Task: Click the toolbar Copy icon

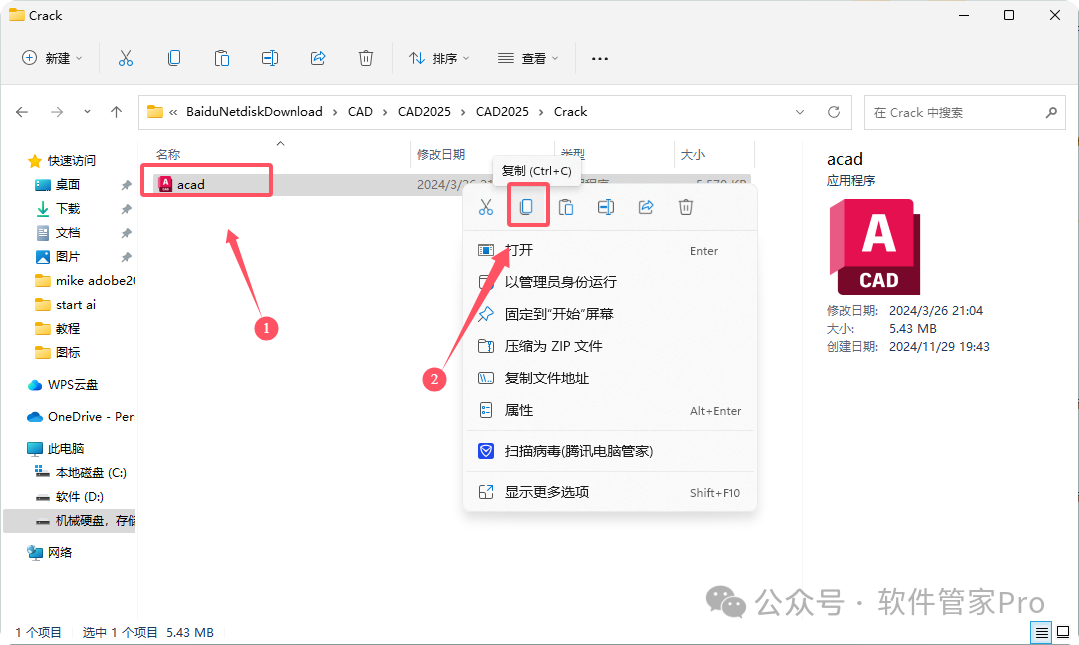Action: point(174,59)
